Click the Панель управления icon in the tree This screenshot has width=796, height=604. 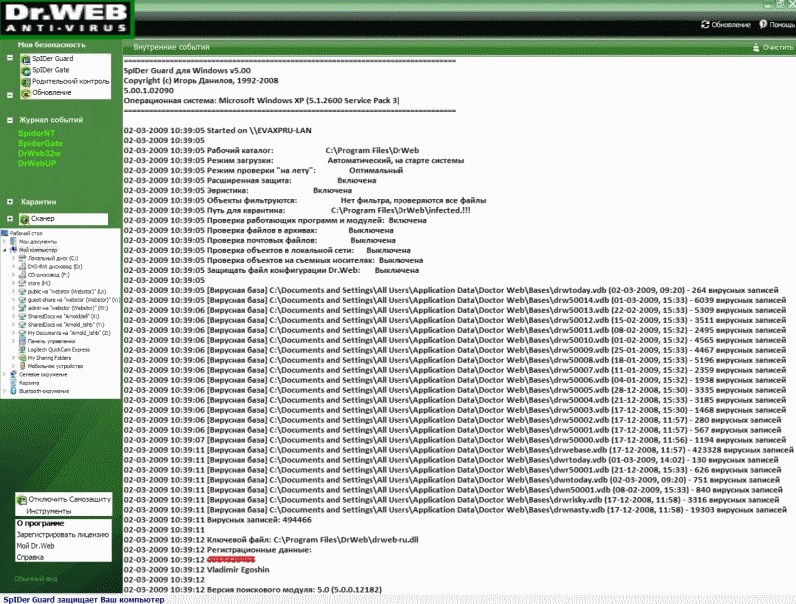[x=22, y=341]
